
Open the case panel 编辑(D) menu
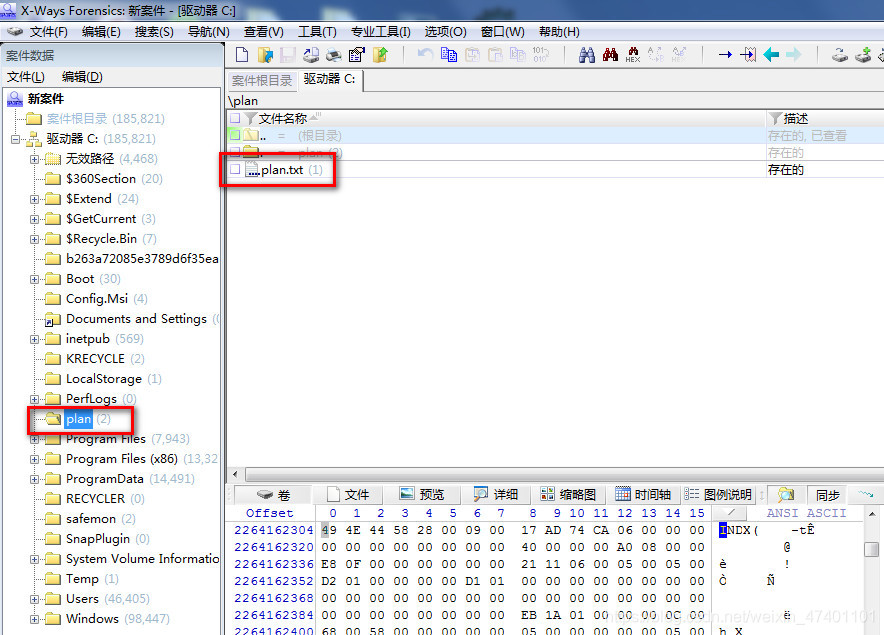point(82,77)
